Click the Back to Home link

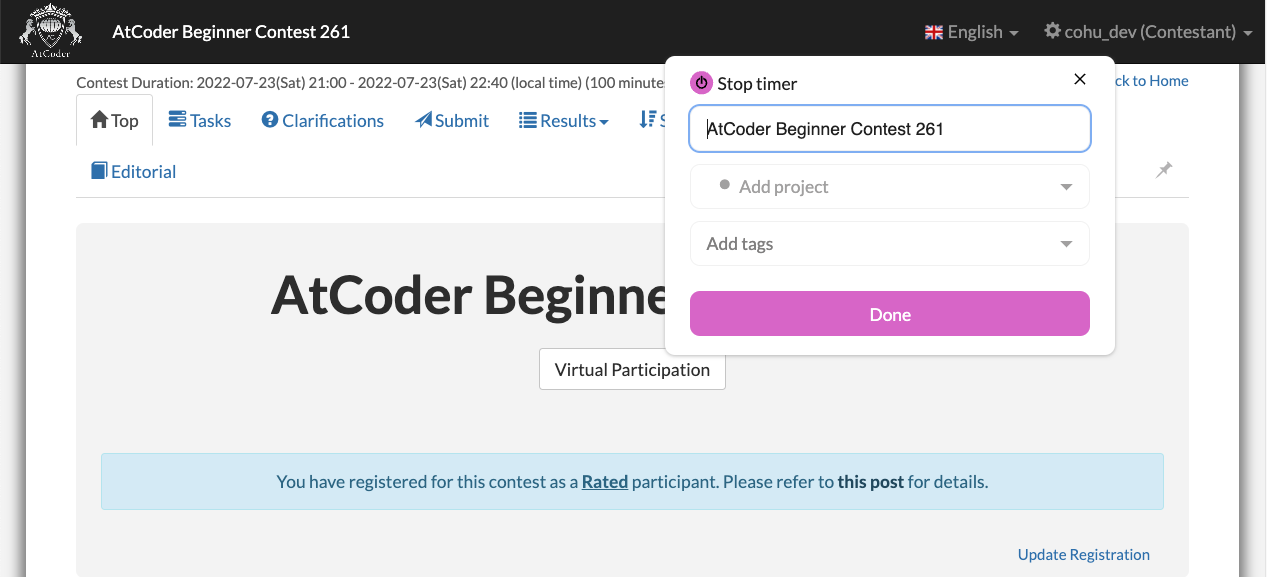click(x=1150, y=81)
